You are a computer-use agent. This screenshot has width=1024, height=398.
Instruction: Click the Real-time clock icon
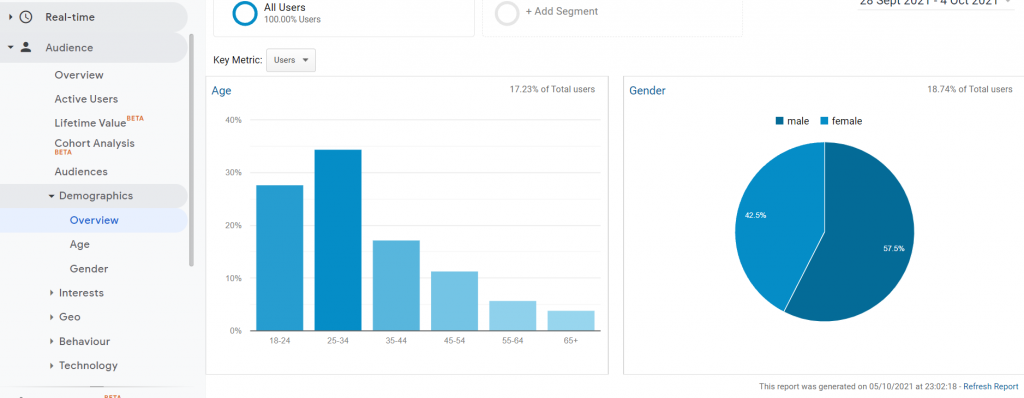click(25, 17)
